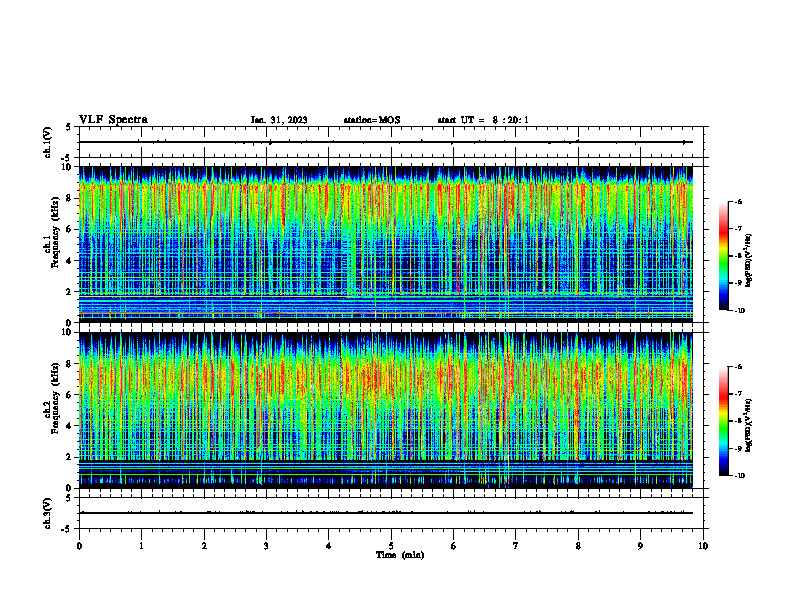The image size is (792, 612).
Task: Click the "-10" label on ch.2 color scale
Action: click(740, 476)
